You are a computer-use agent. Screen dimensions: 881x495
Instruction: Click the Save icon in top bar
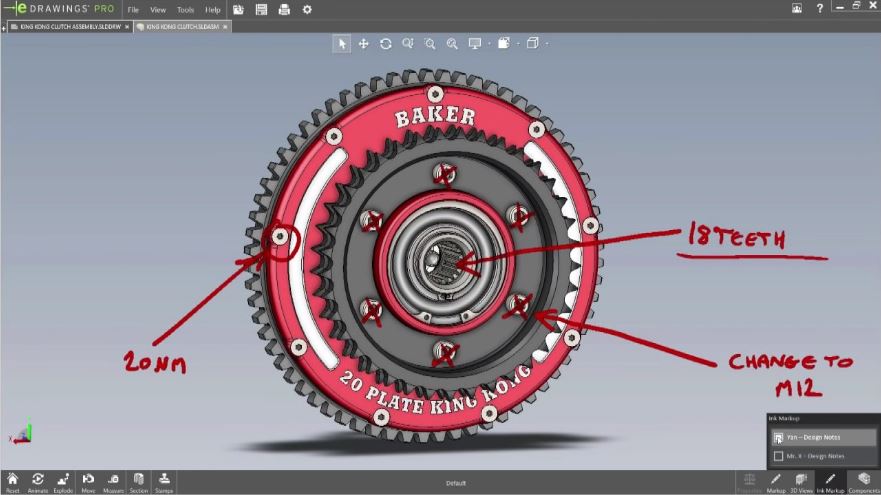point(261,10)
